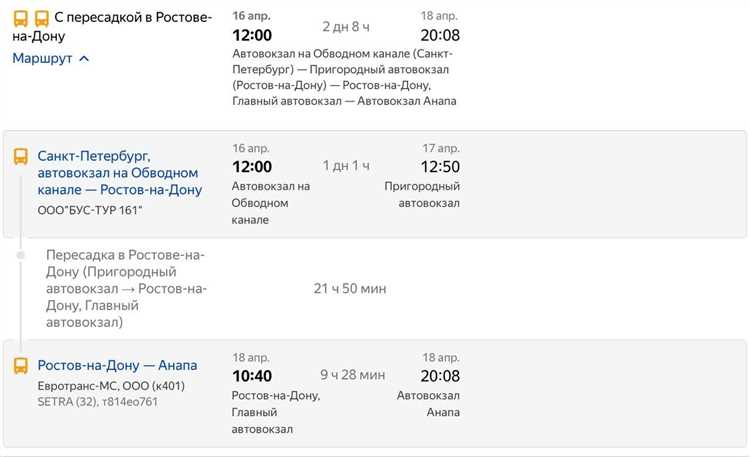Screen dimensions: 750x457
Task: Click the second bus icon beside the transfer title
Action: [42, 19]
